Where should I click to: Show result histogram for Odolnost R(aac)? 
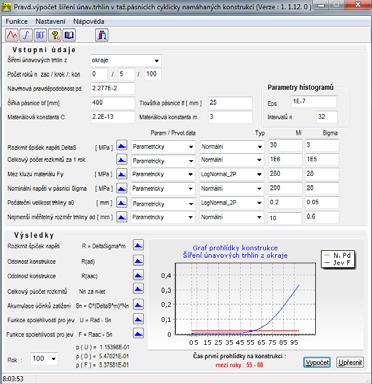tap(138, 275)
